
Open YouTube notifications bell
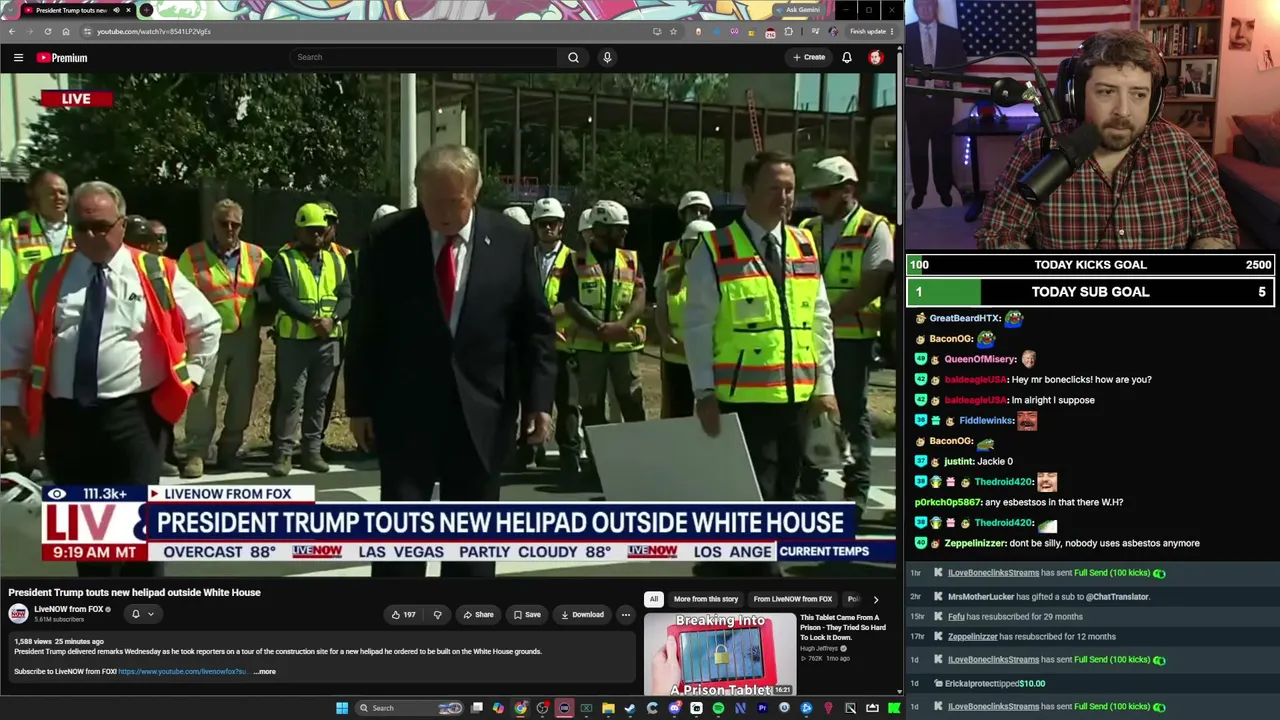tap(847, 57)
